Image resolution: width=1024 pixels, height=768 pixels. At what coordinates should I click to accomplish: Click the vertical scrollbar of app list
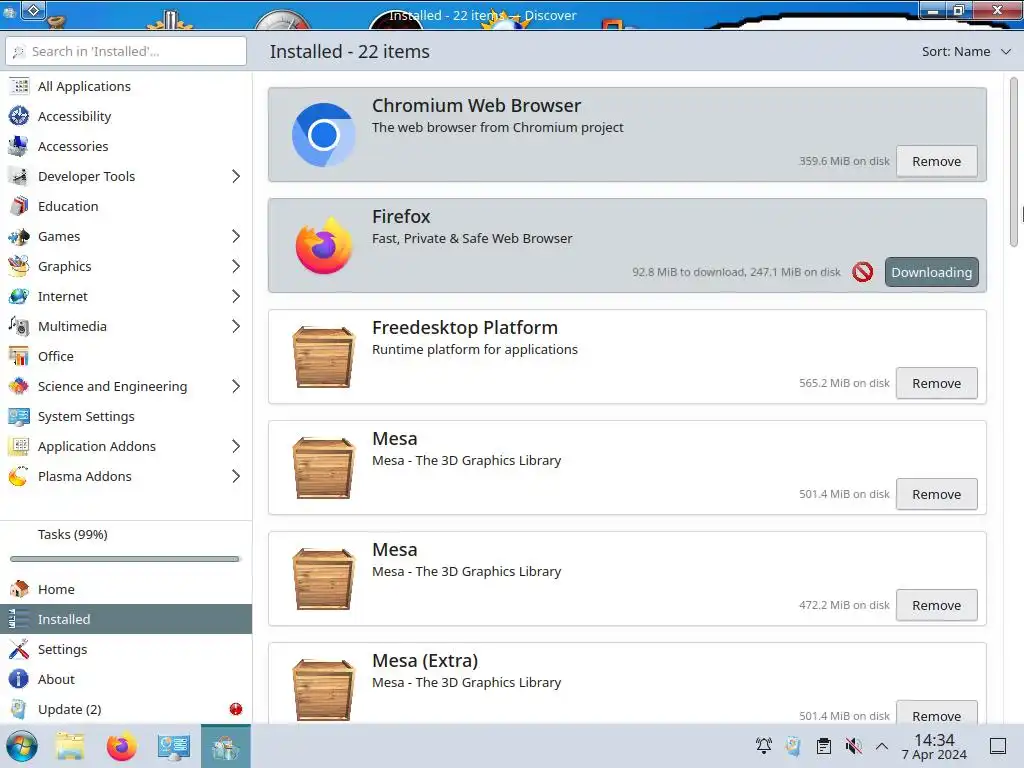point(1014,162)
